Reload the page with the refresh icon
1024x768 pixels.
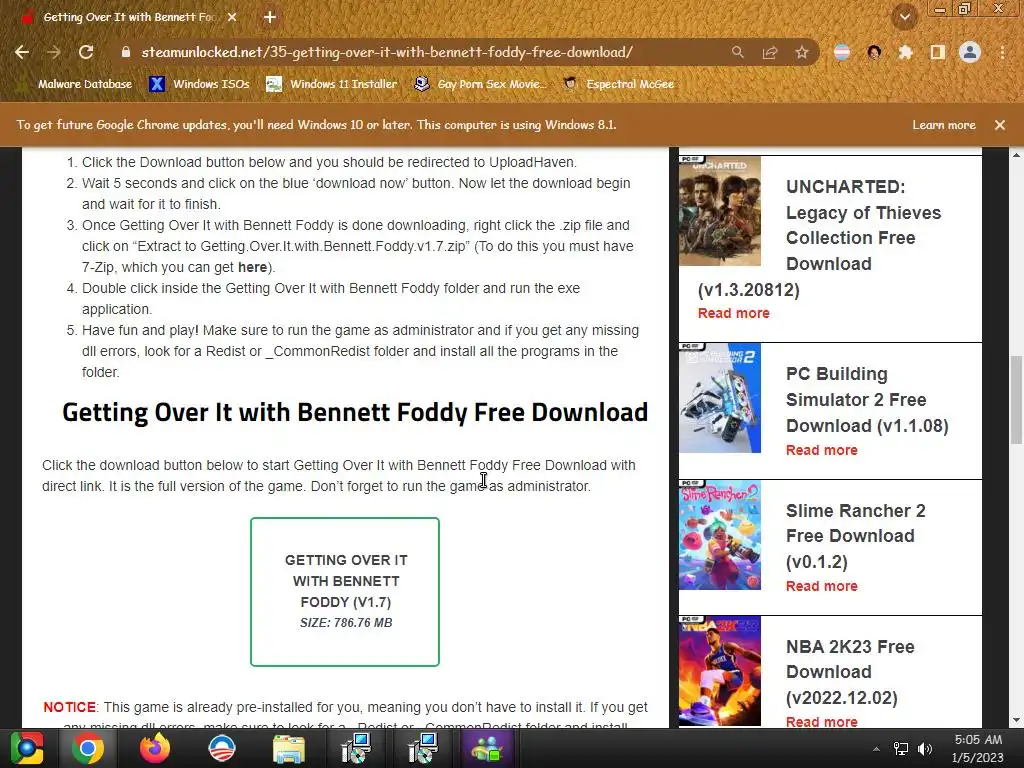tap(86, 52)
